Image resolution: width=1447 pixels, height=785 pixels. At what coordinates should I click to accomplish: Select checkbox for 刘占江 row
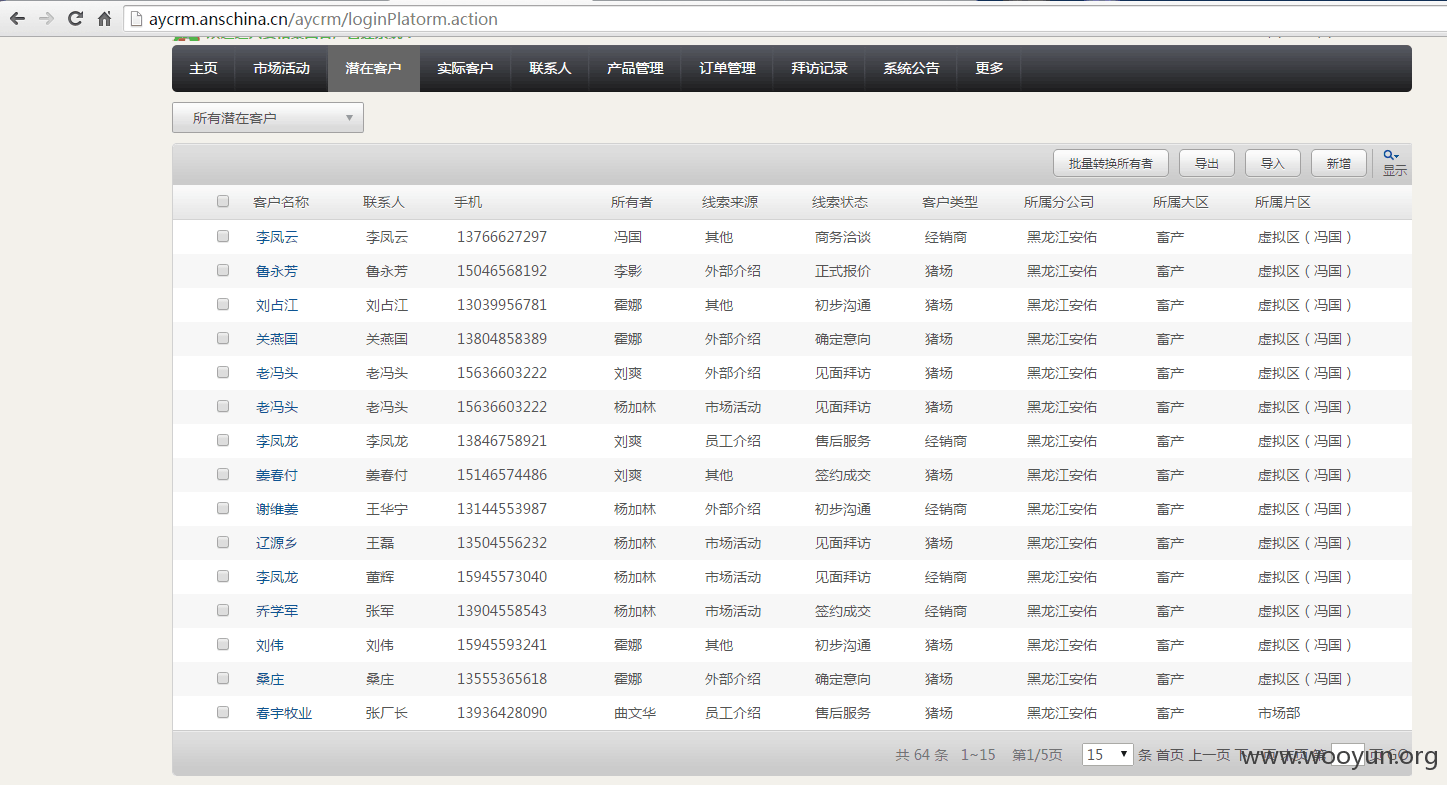(223, 304)
